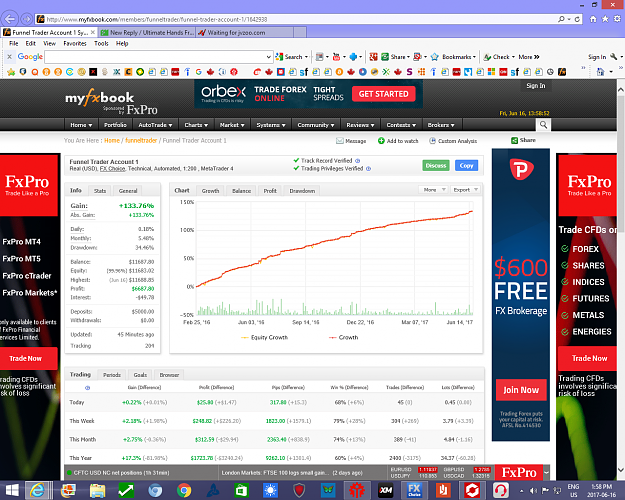
Task: Switch to the Periods tab
Action: click(112, 375)
